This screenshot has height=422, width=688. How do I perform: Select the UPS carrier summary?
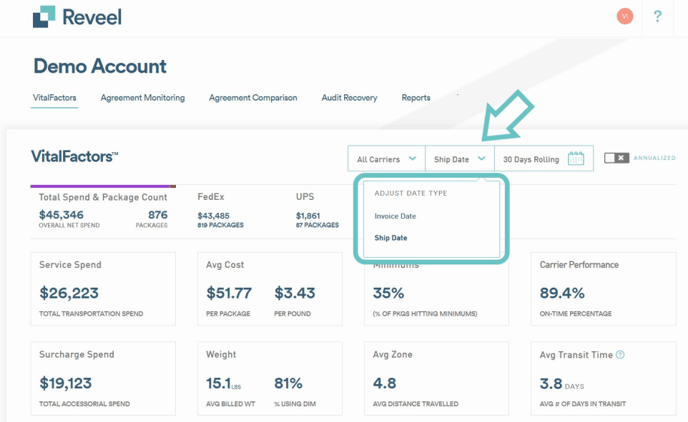[x=317, y=210]
